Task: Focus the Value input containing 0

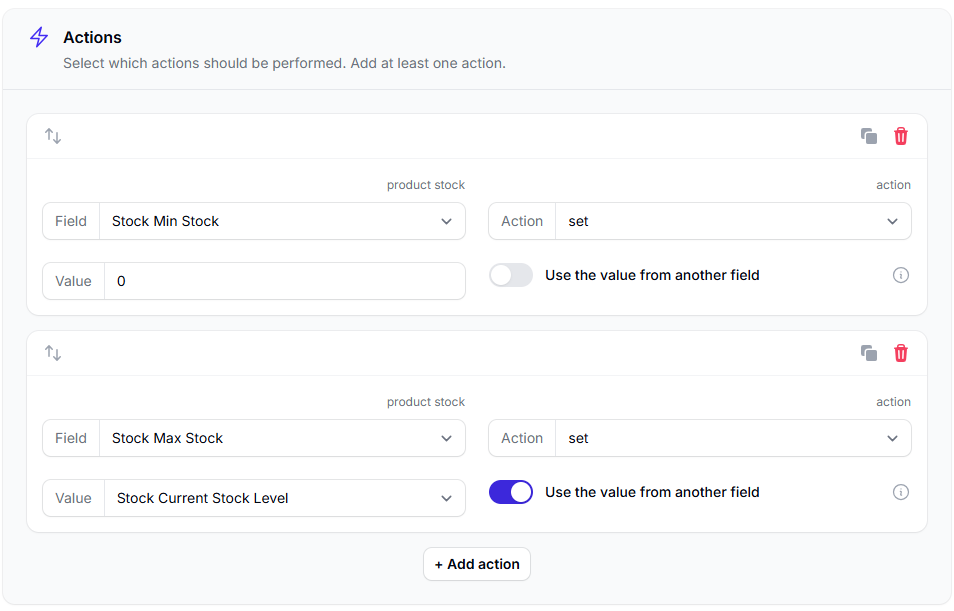Action: click(x=285, y=281)
